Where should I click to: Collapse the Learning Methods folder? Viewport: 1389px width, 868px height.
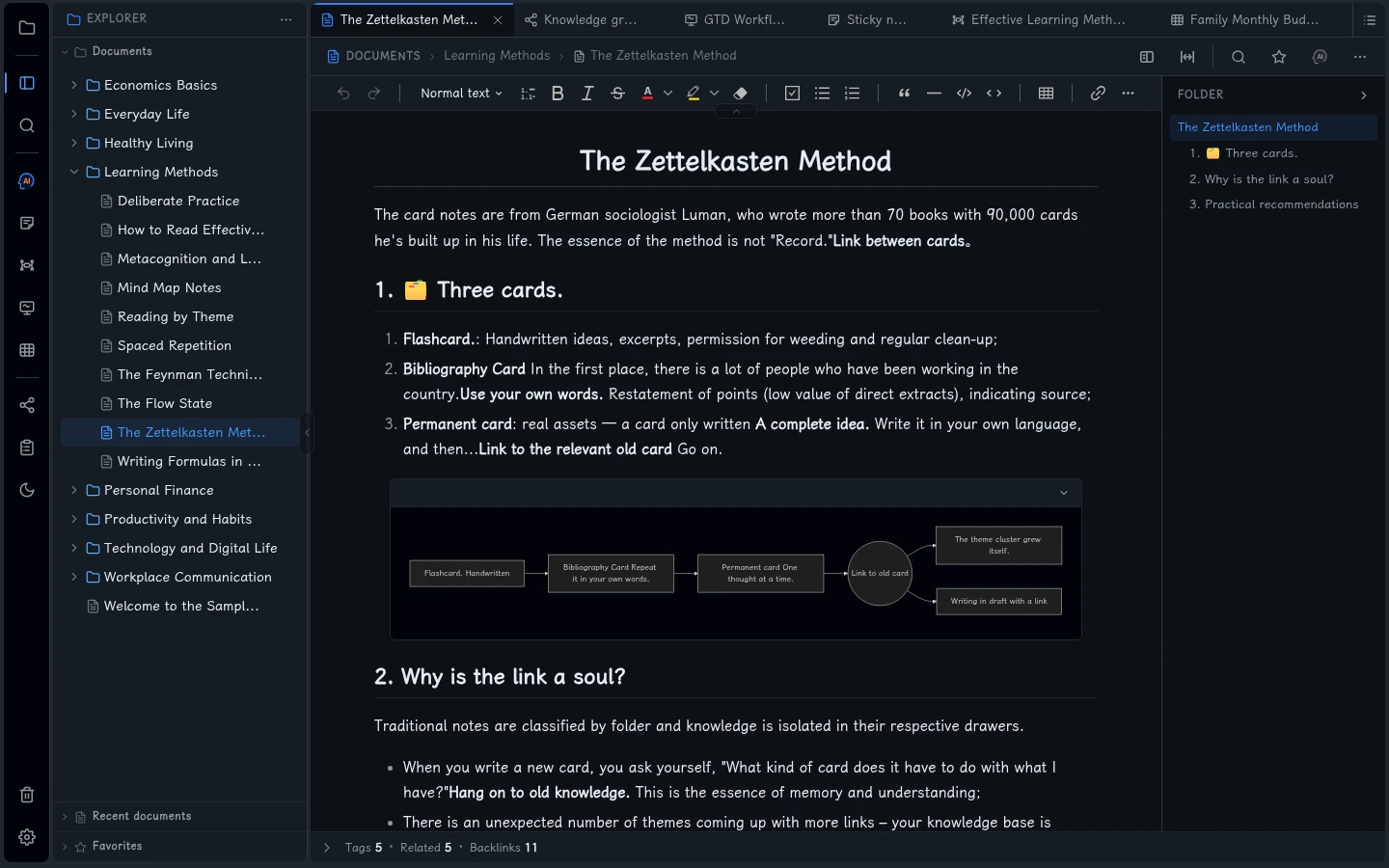74,172
